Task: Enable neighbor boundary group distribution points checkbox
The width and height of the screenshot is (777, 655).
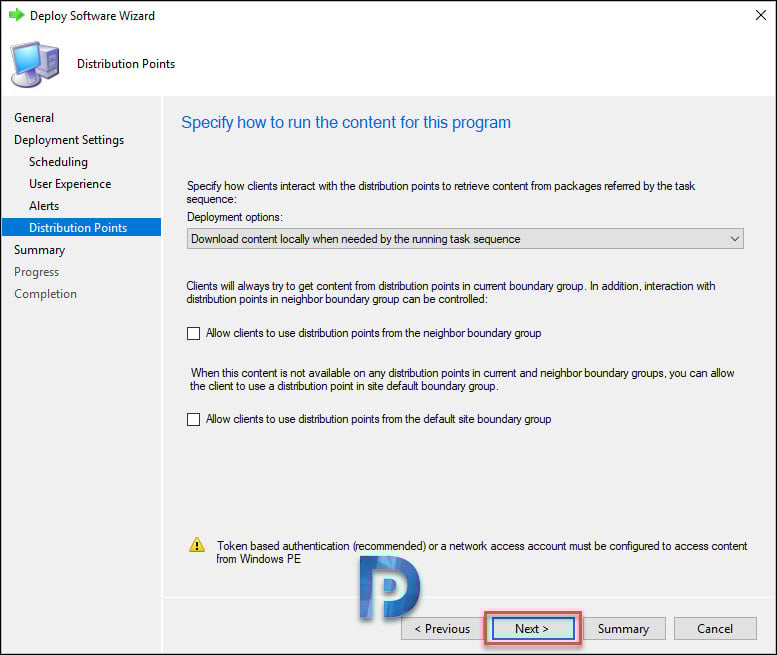Action: click(x=193, y=333)
